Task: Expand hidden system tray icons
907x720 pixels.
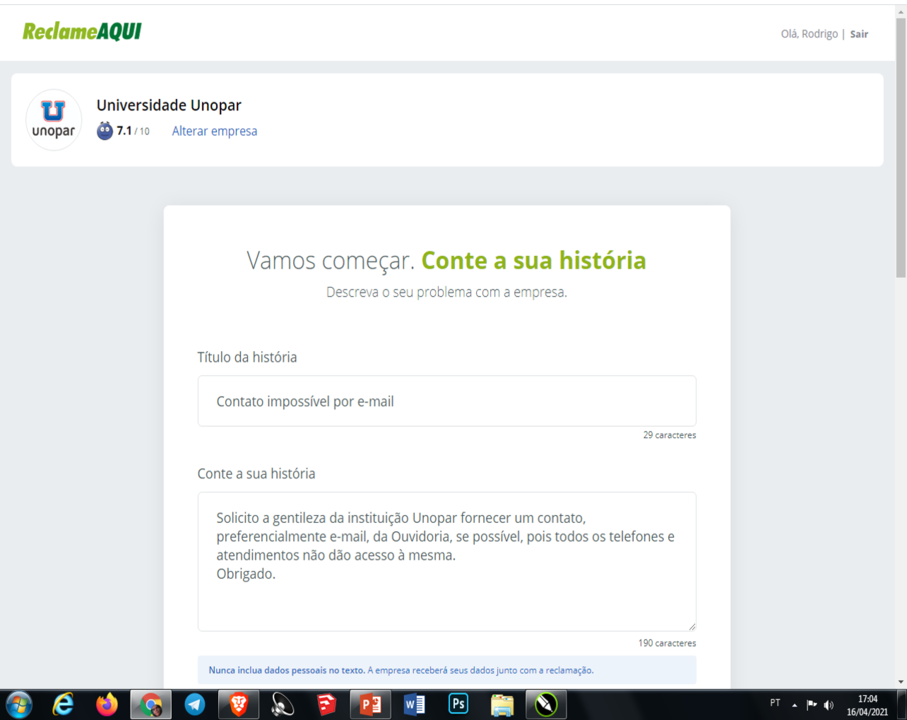Action: [797, 705]
